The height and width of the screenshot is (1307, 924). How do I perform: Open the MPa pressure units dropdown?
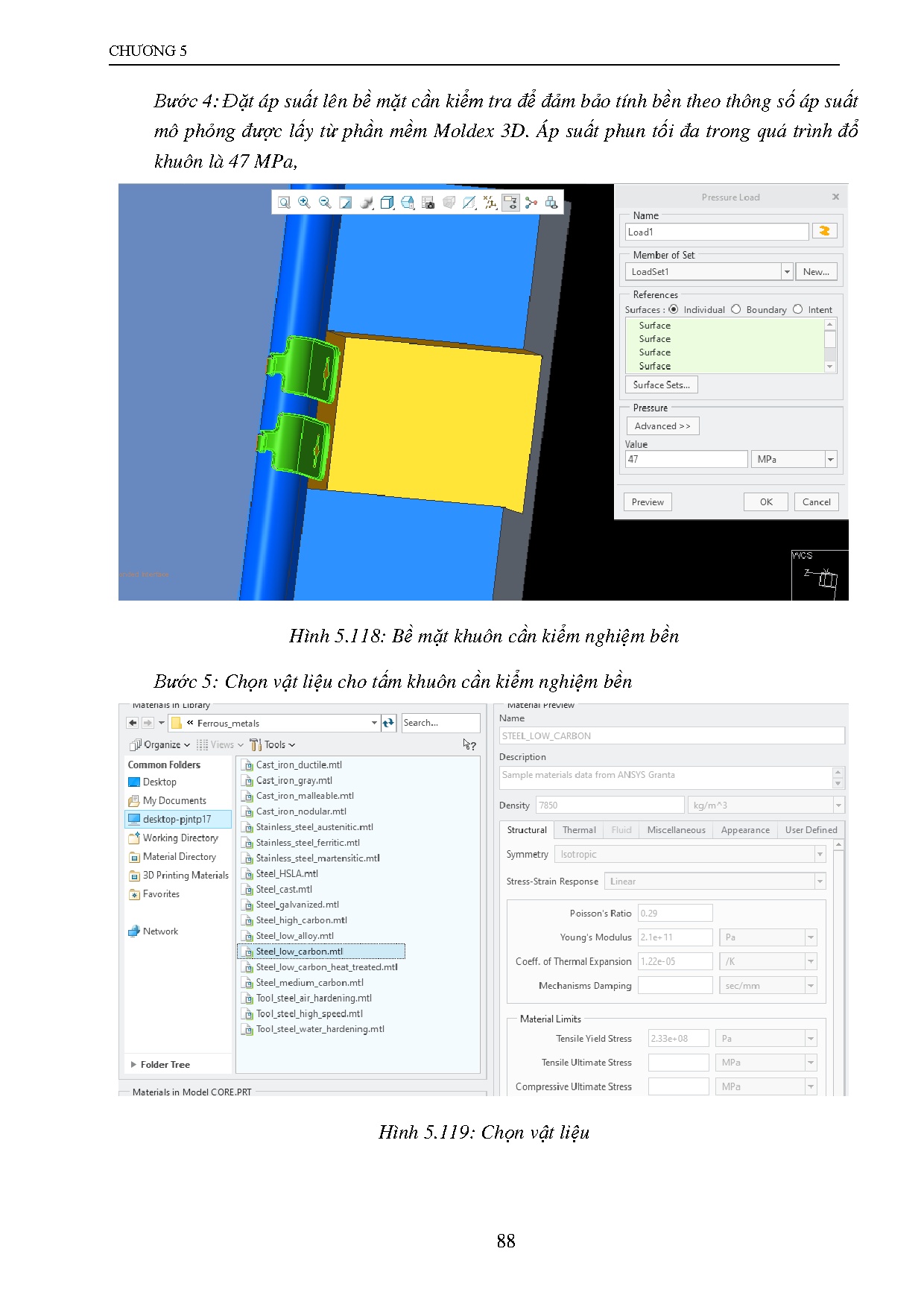[831, 460]
